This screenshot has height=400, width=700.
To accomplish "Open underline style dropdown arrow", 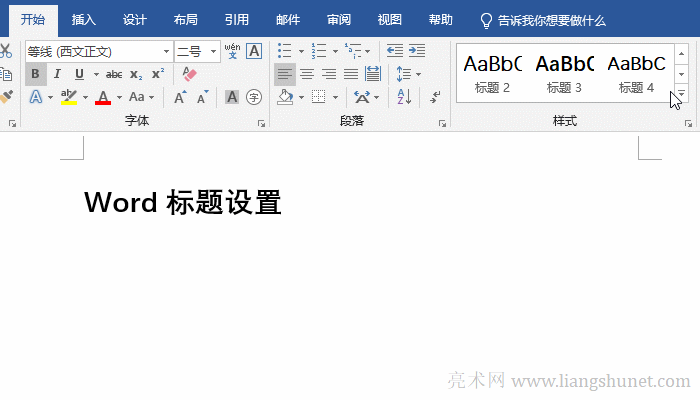I will coord(96,75).
